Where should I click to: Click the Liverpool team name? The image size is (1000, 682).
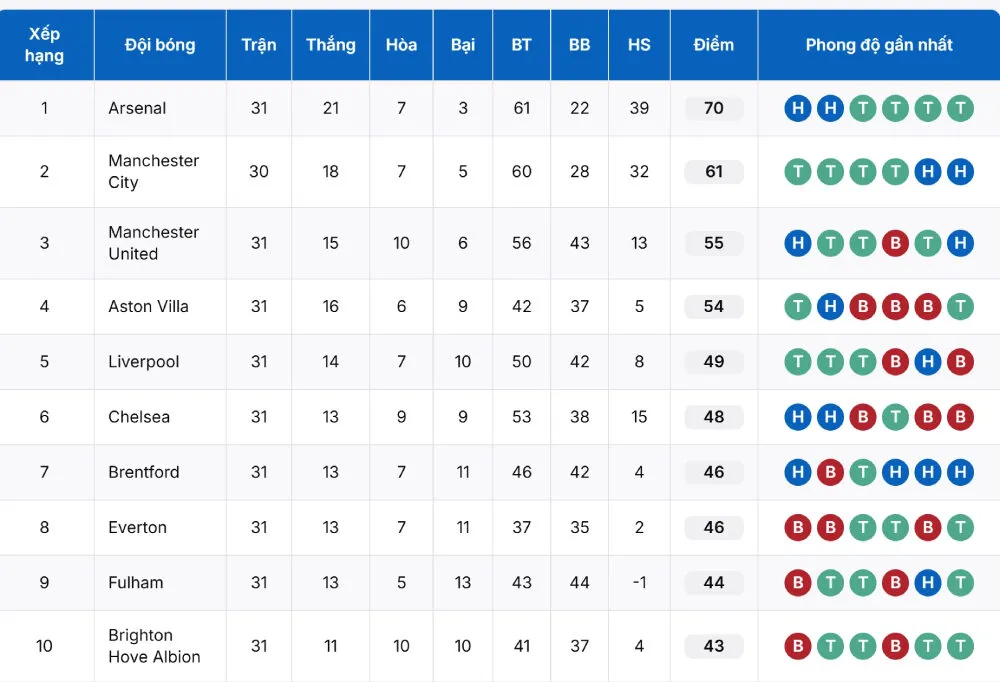(143, 362)
